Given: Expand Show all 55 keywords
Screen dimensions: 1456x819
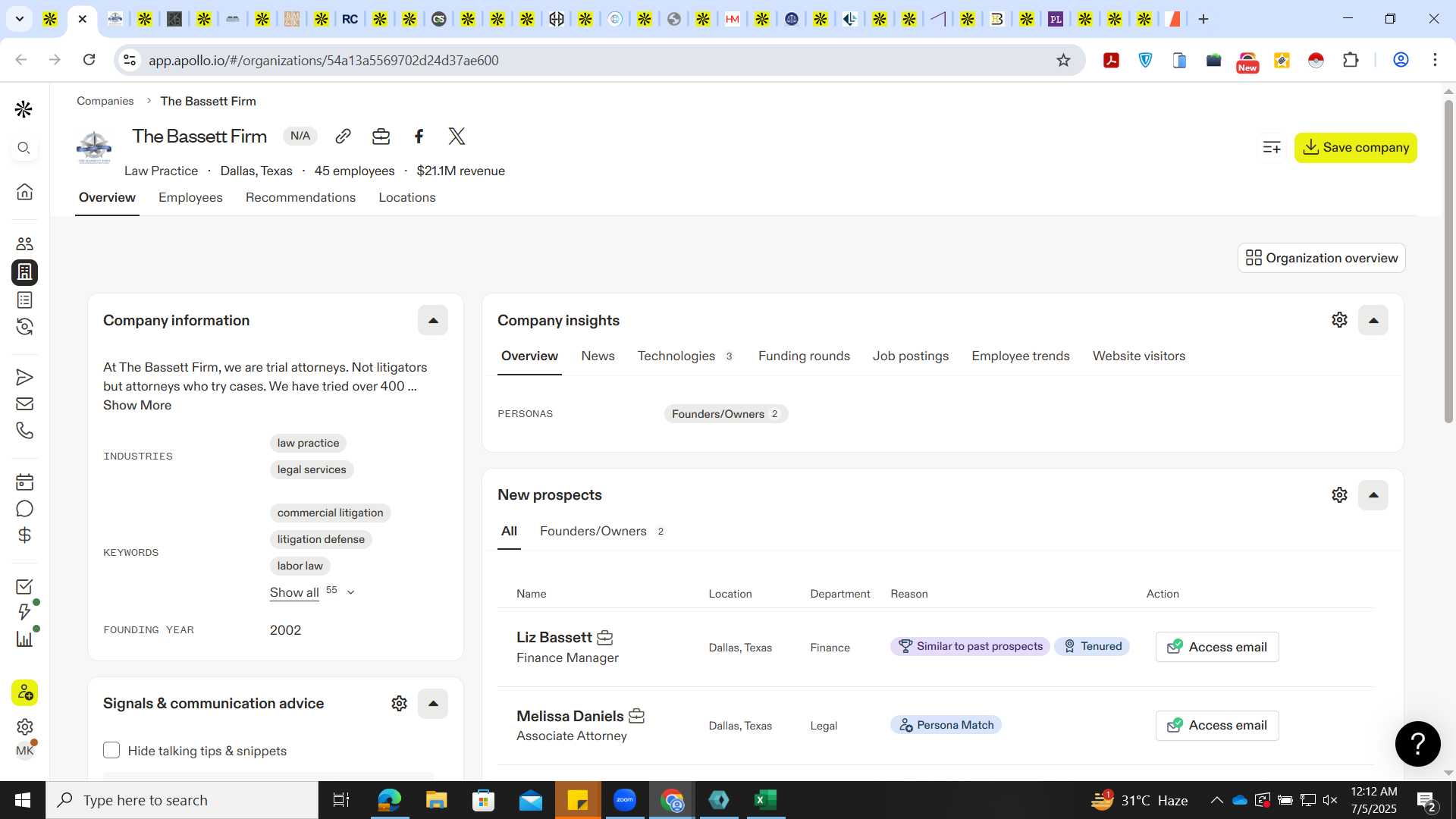Looking at the screenshot, I should click(x=312, y=592).
